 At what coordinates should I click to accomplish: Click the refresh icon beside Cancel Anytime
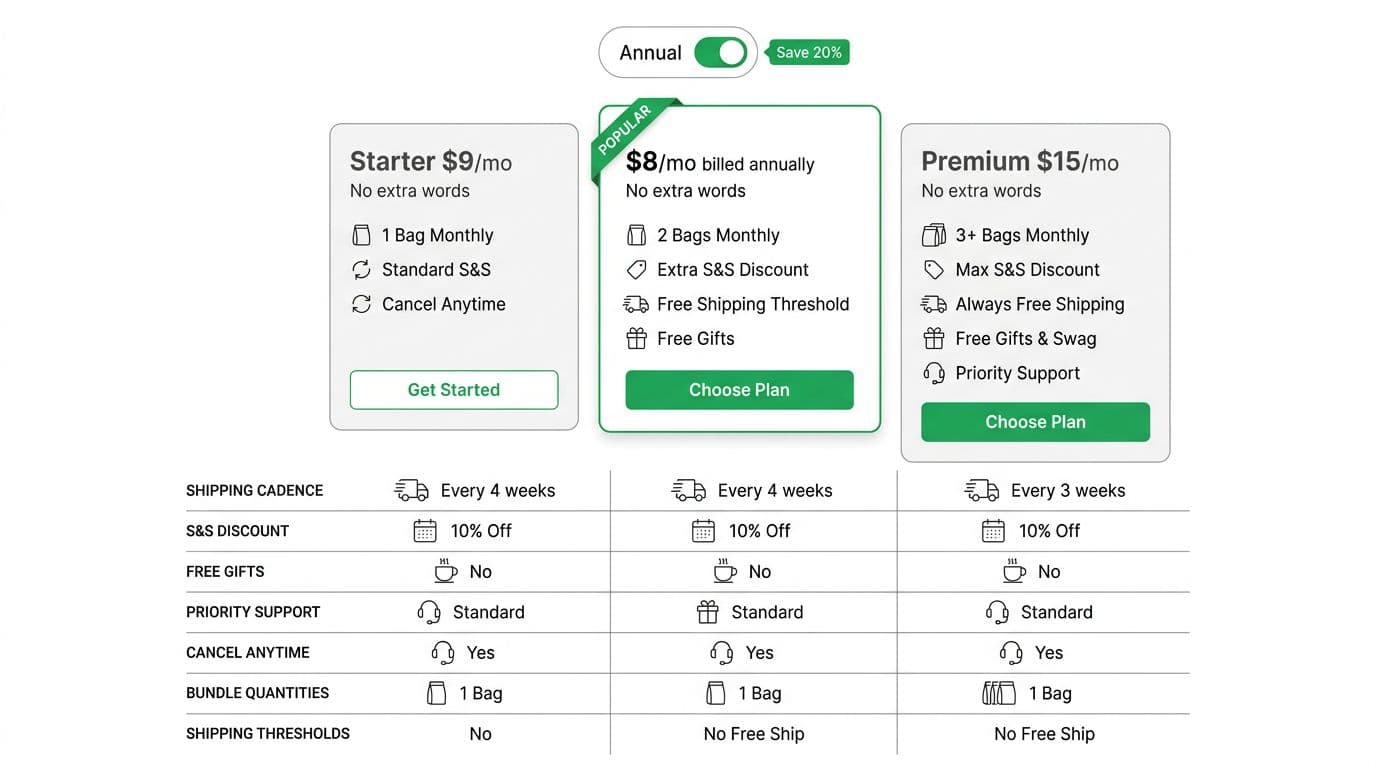click(x=361, y=304)
